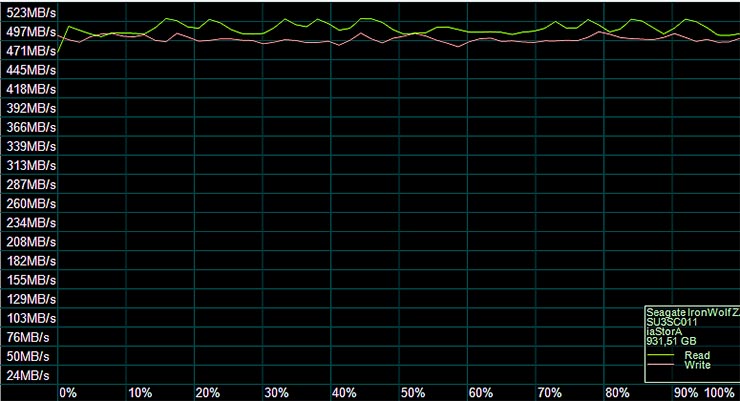Select the Read label in the legend
This screenshot has height=401, width=740.
(697, 355)
